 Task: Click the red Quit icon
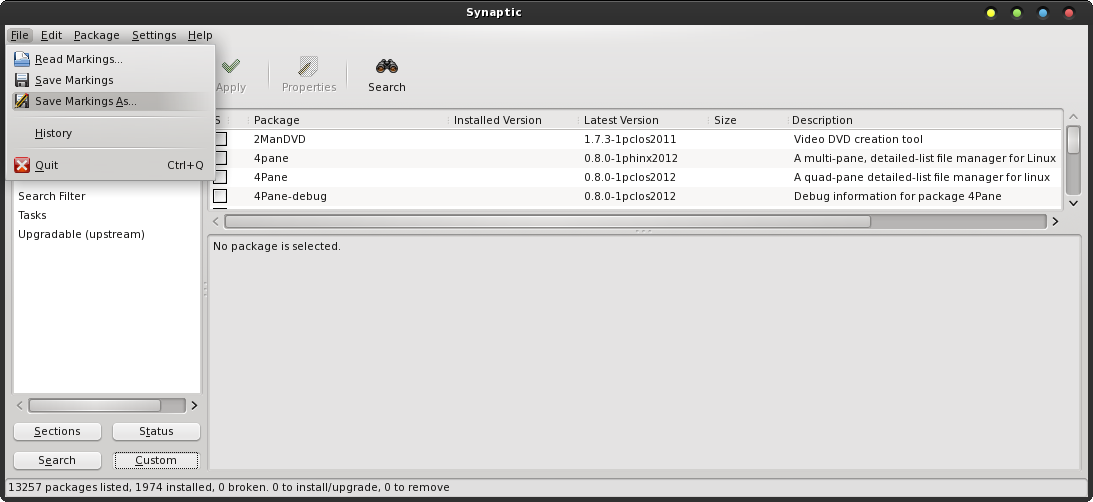tap(22, 165)
